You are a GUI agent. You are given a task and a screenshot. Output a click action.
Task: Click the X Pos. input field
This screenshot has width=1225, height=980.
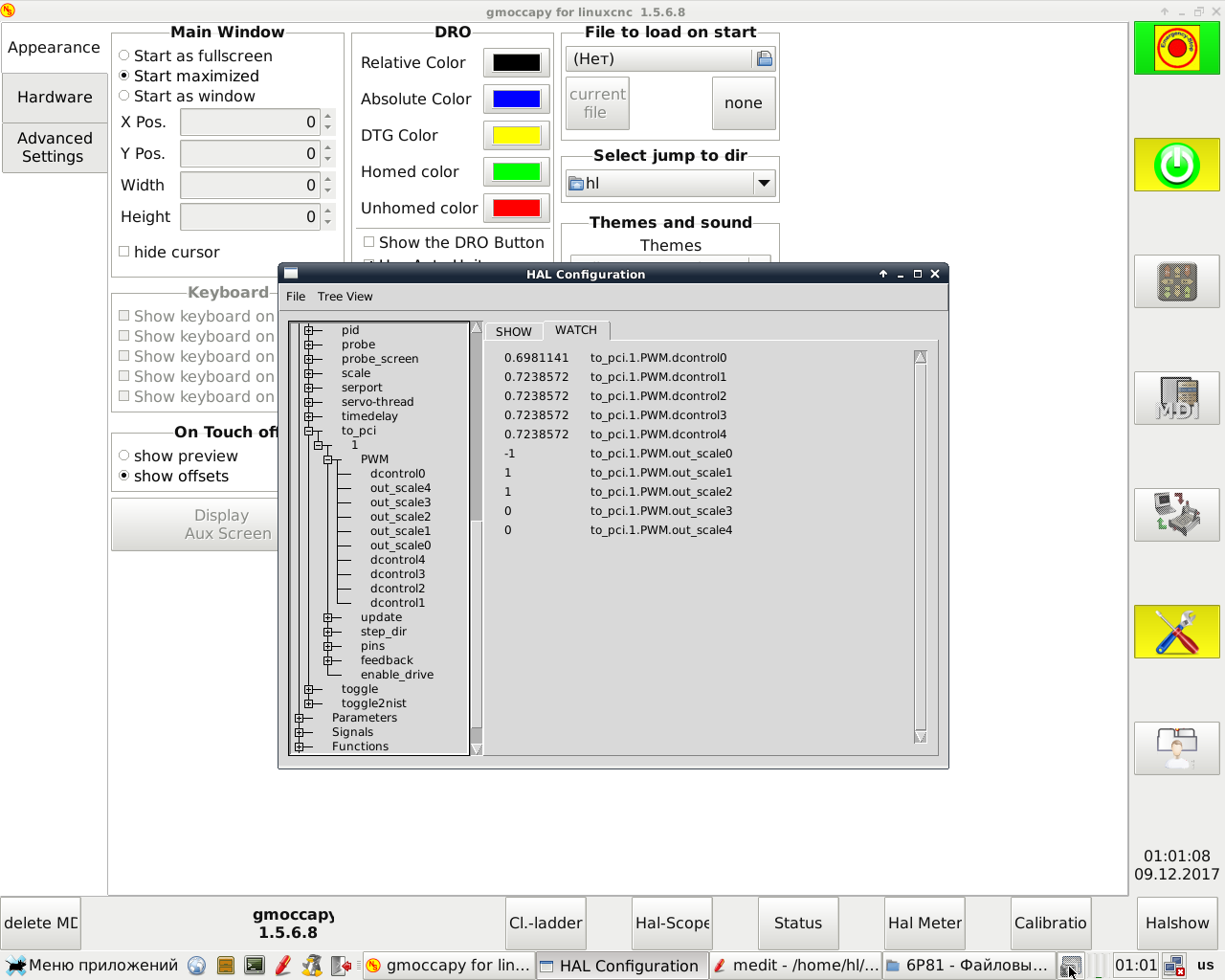tap(250, 122)
